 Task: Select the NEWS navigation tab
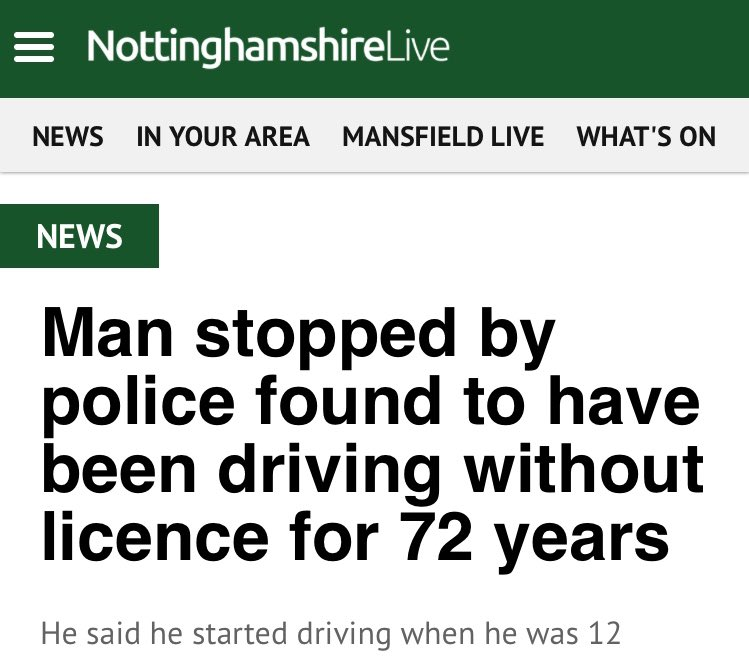click(68, 136)
